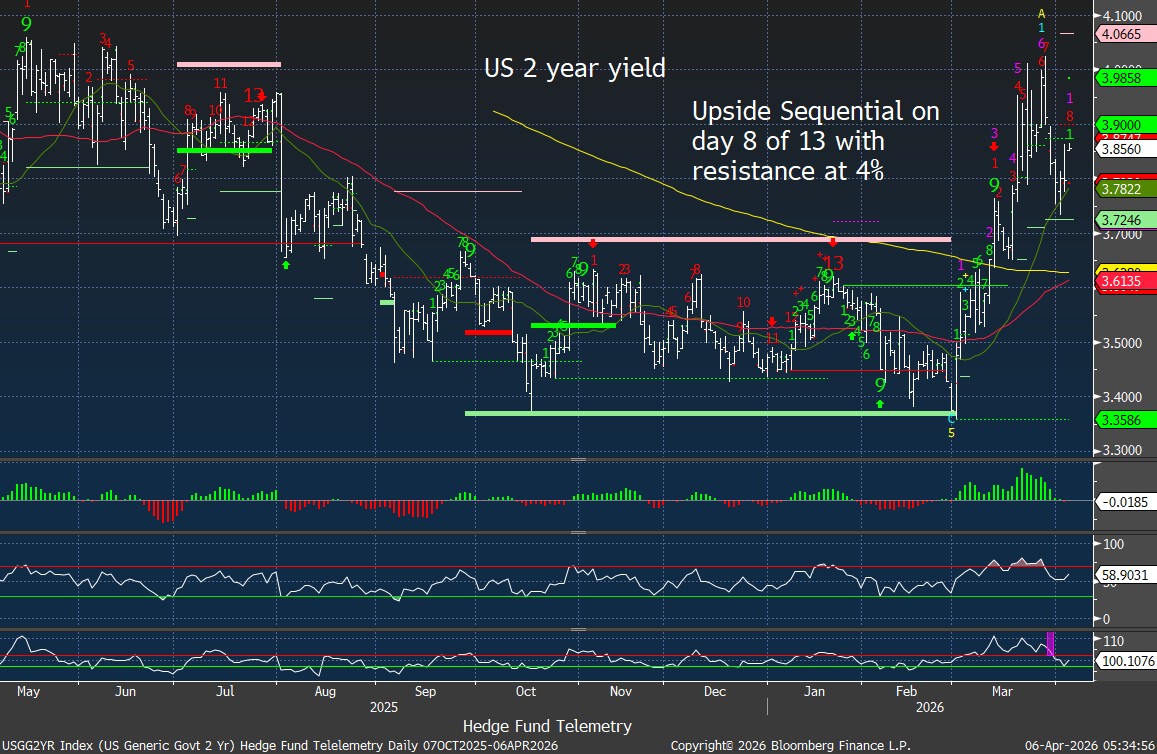The image size is (1157, 754).
Task: Click the Hedge Fund Telemetry footer text
Action: click(547, 726)
